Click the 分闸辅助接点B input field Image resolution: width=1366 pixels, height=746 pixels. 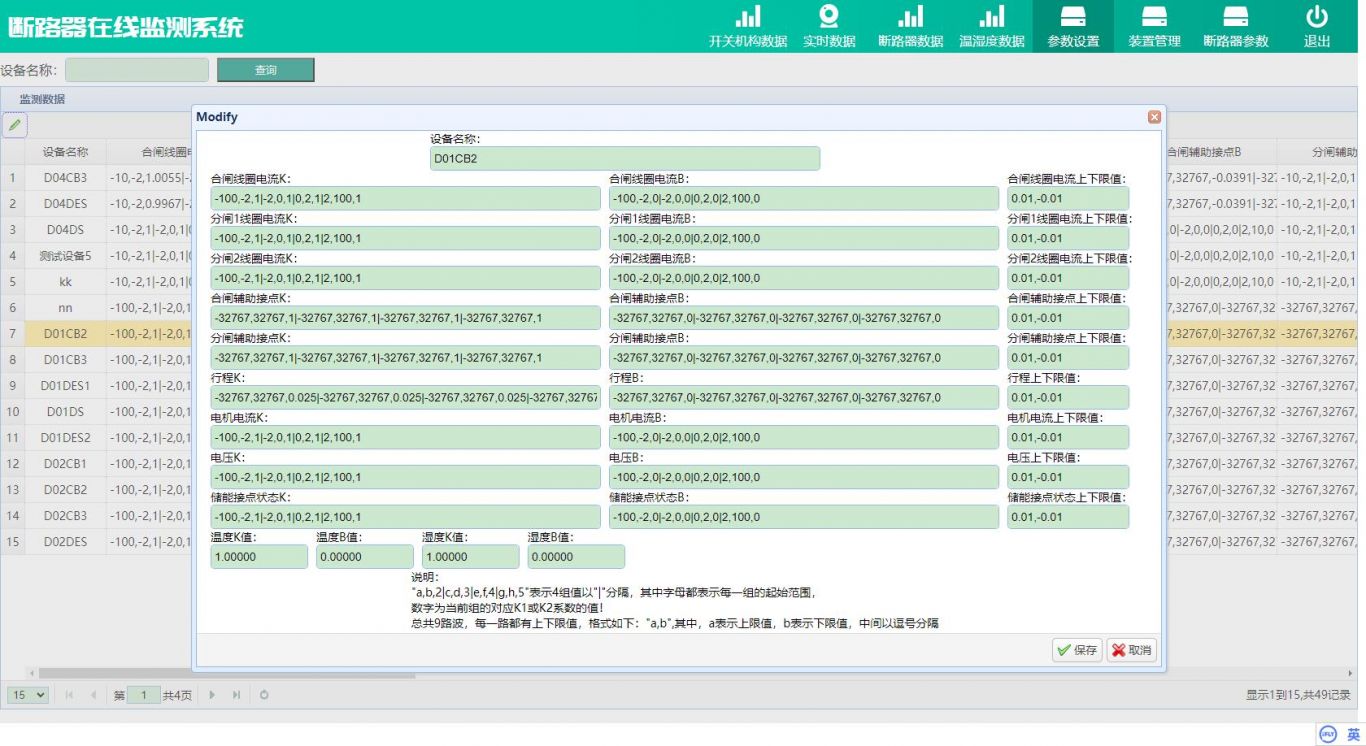[x=803, y=357]
